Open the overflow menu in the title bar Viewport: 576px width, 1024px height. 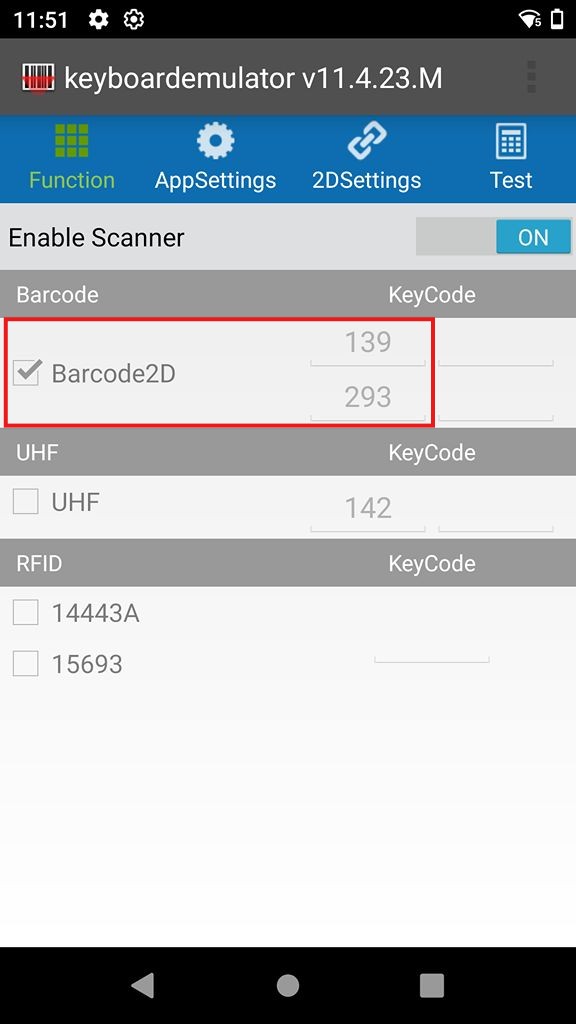(x=530, y=77)
